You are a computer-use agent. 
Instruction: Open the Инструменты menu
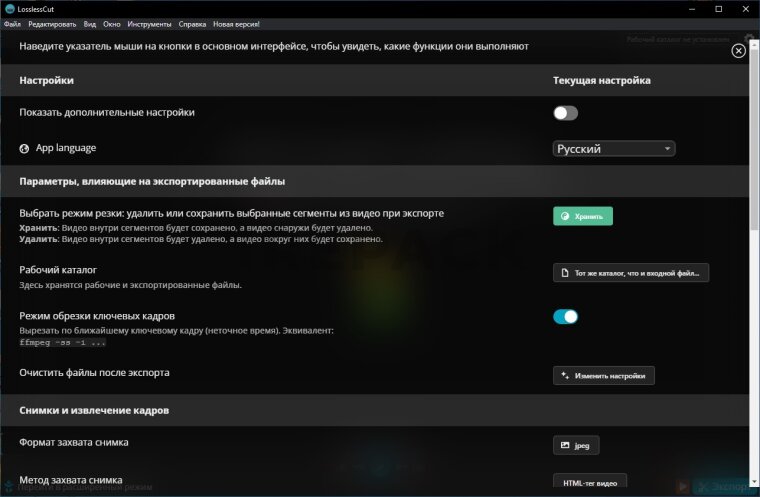point(150,23)
